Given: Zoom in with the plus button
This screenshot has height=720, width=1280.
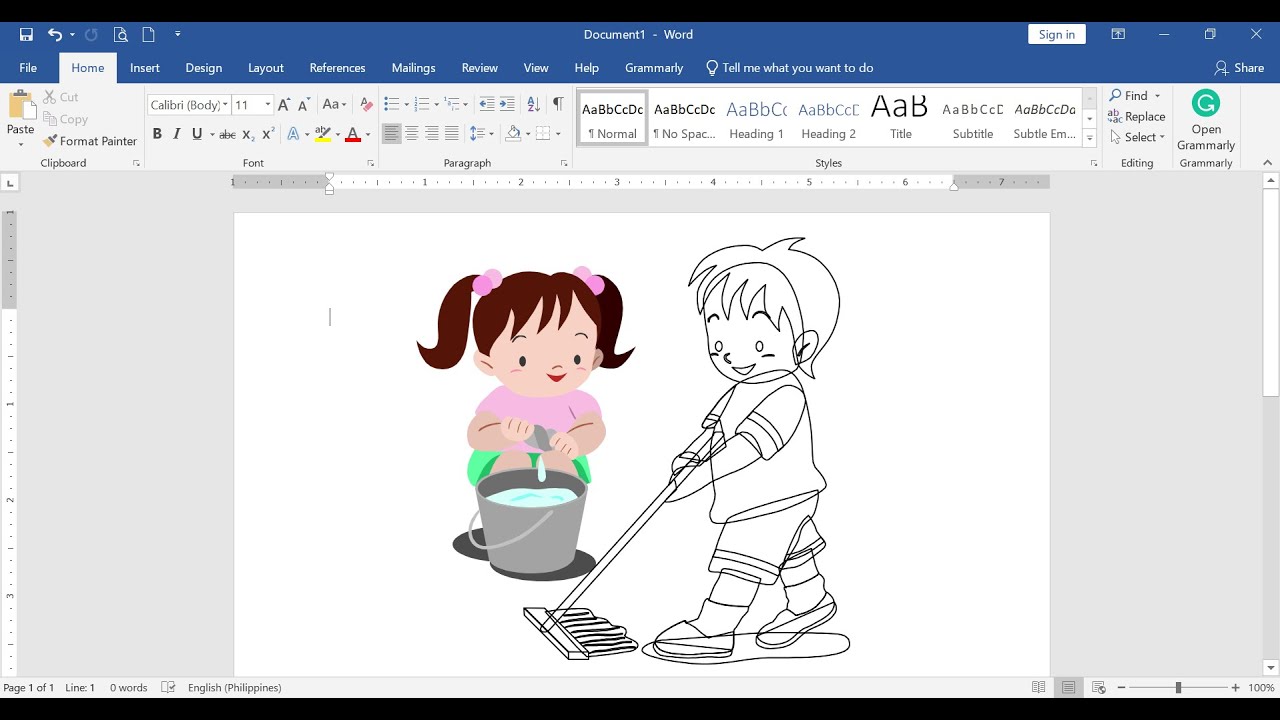Looking at the screenshot, I should (x=1236, y=688).
